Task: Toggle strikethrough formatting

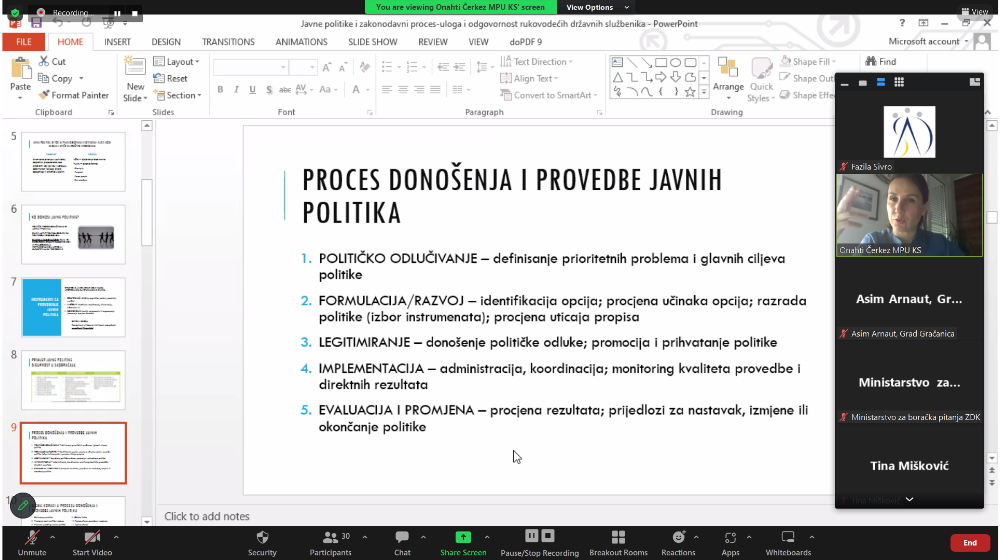Action: (284, 89)
